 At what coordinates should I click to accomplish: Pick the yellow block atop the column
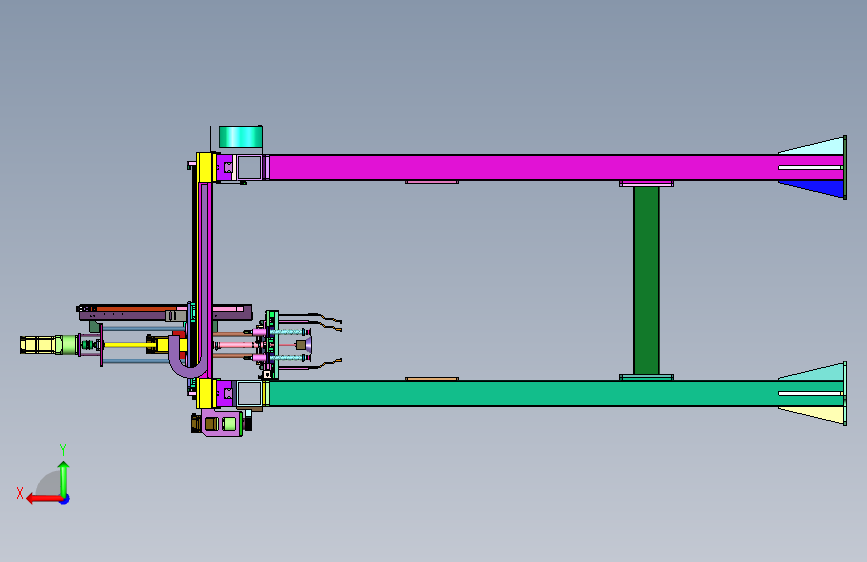[x=206, y=168]
